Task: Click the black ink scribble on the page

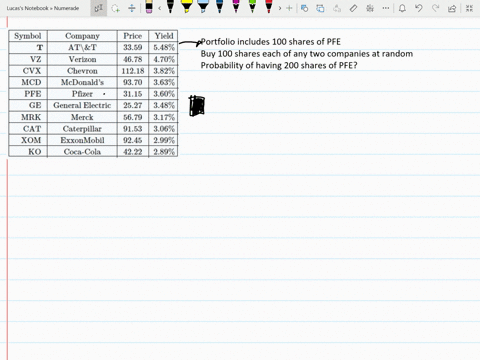Action: [197, 106]
